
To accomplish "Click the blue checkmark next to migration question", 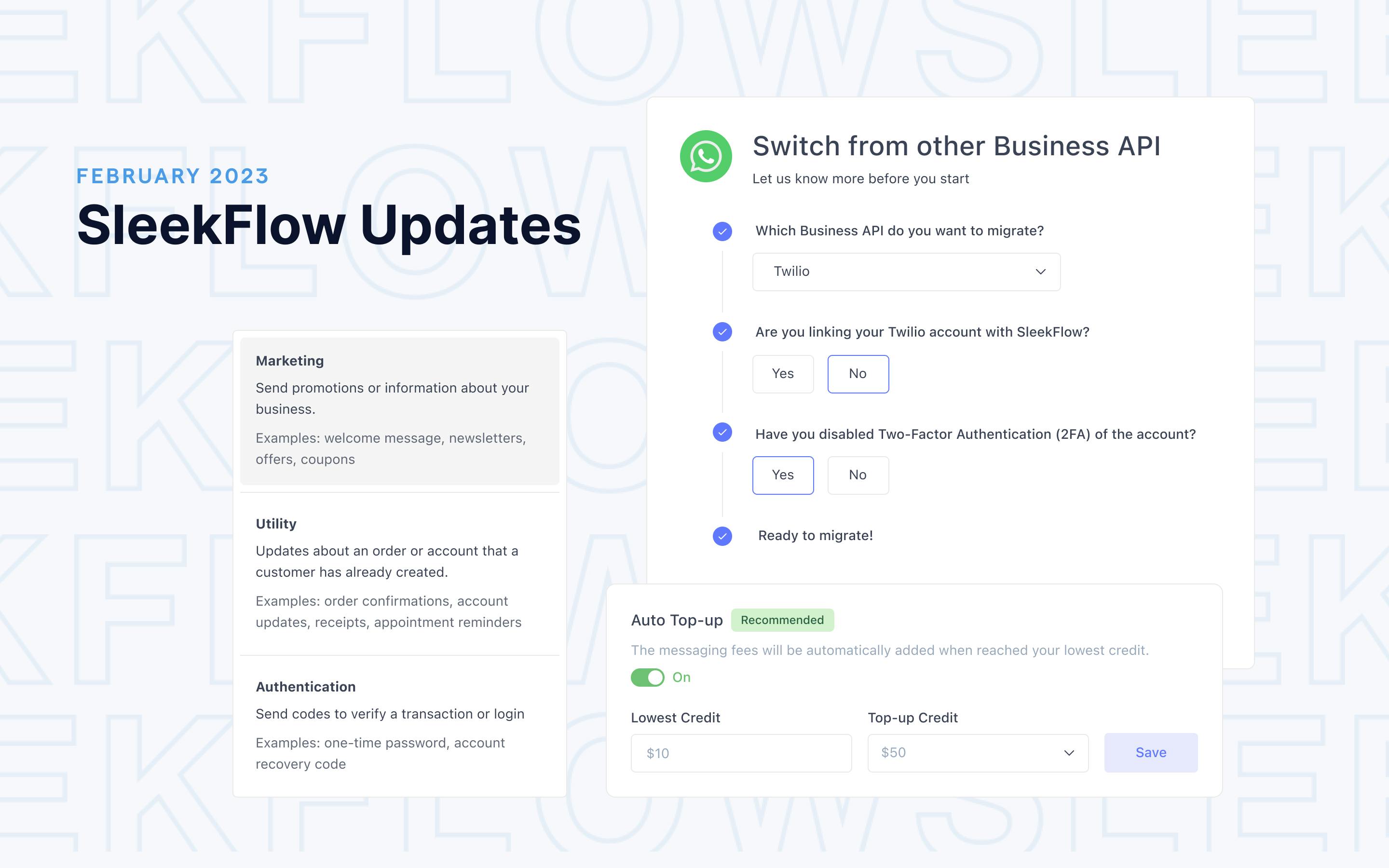I will pyautogui.click(x=722, y=231).
